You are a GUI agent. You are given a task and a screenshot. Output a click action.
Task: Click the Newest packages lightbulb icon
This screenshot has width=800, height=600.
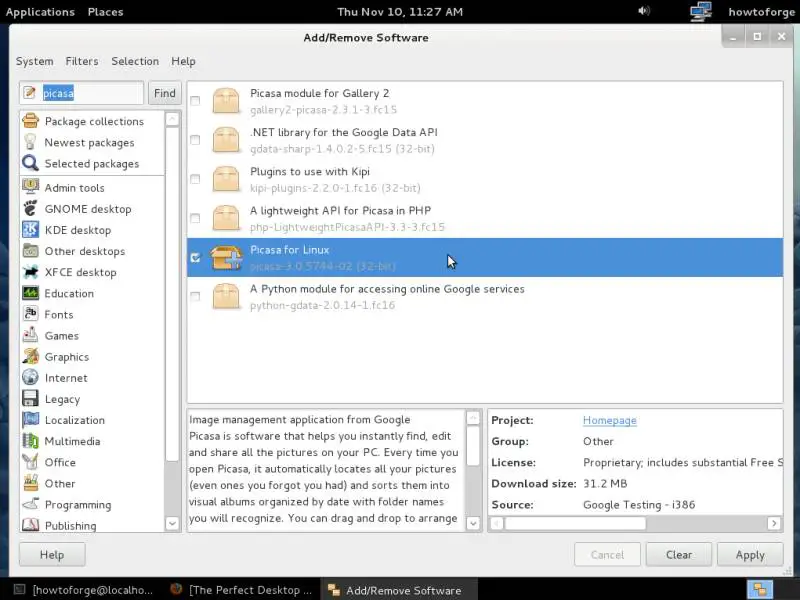point(31,142)
